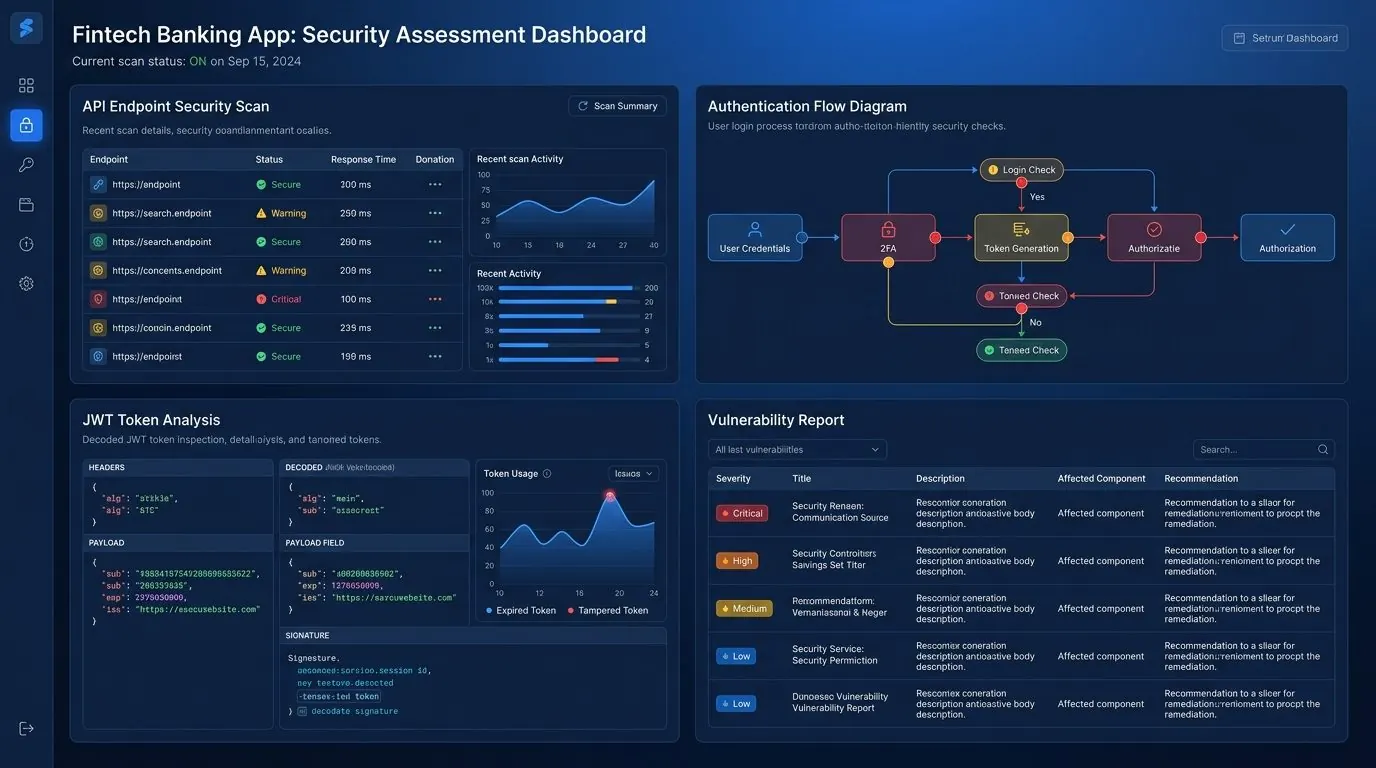Select the User Credentials flow node
The image size is (1376, 768).
755,238
